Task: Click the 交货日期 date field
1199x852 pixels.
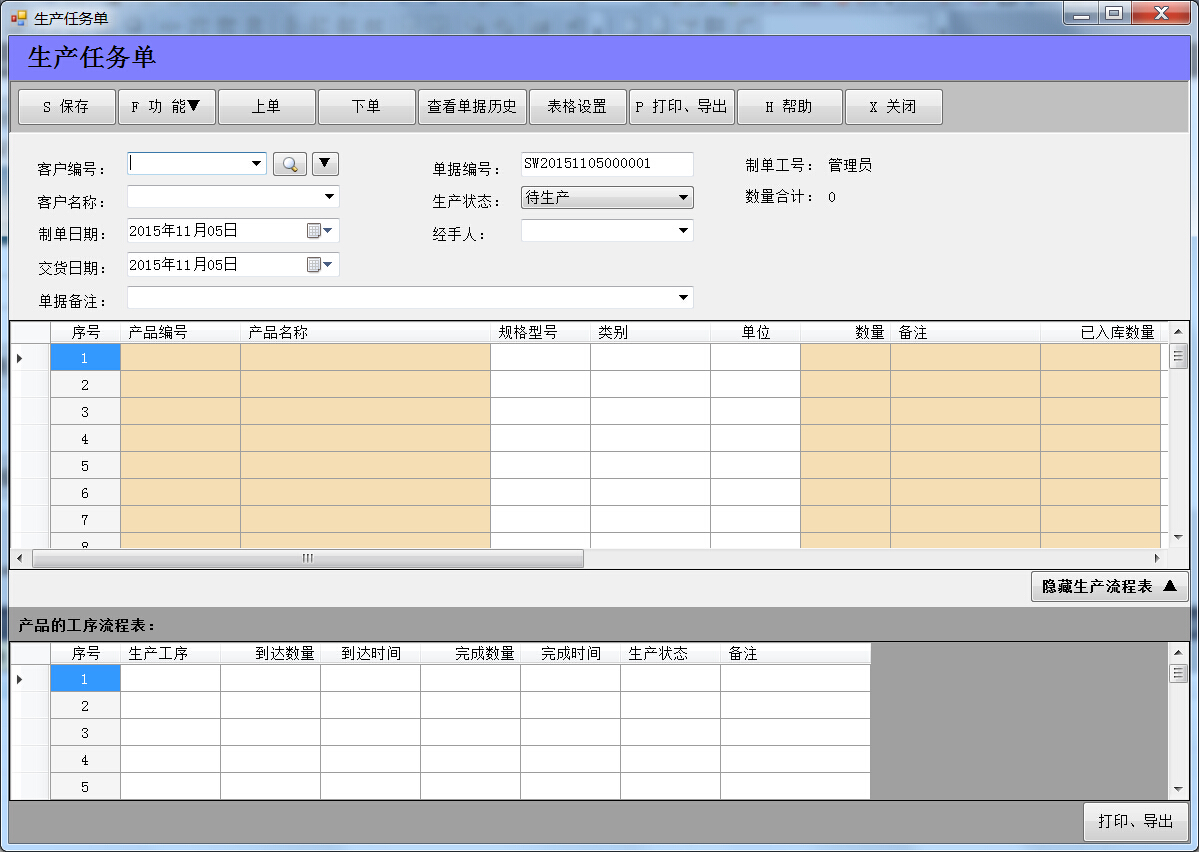Action: (x=233, y=265)
